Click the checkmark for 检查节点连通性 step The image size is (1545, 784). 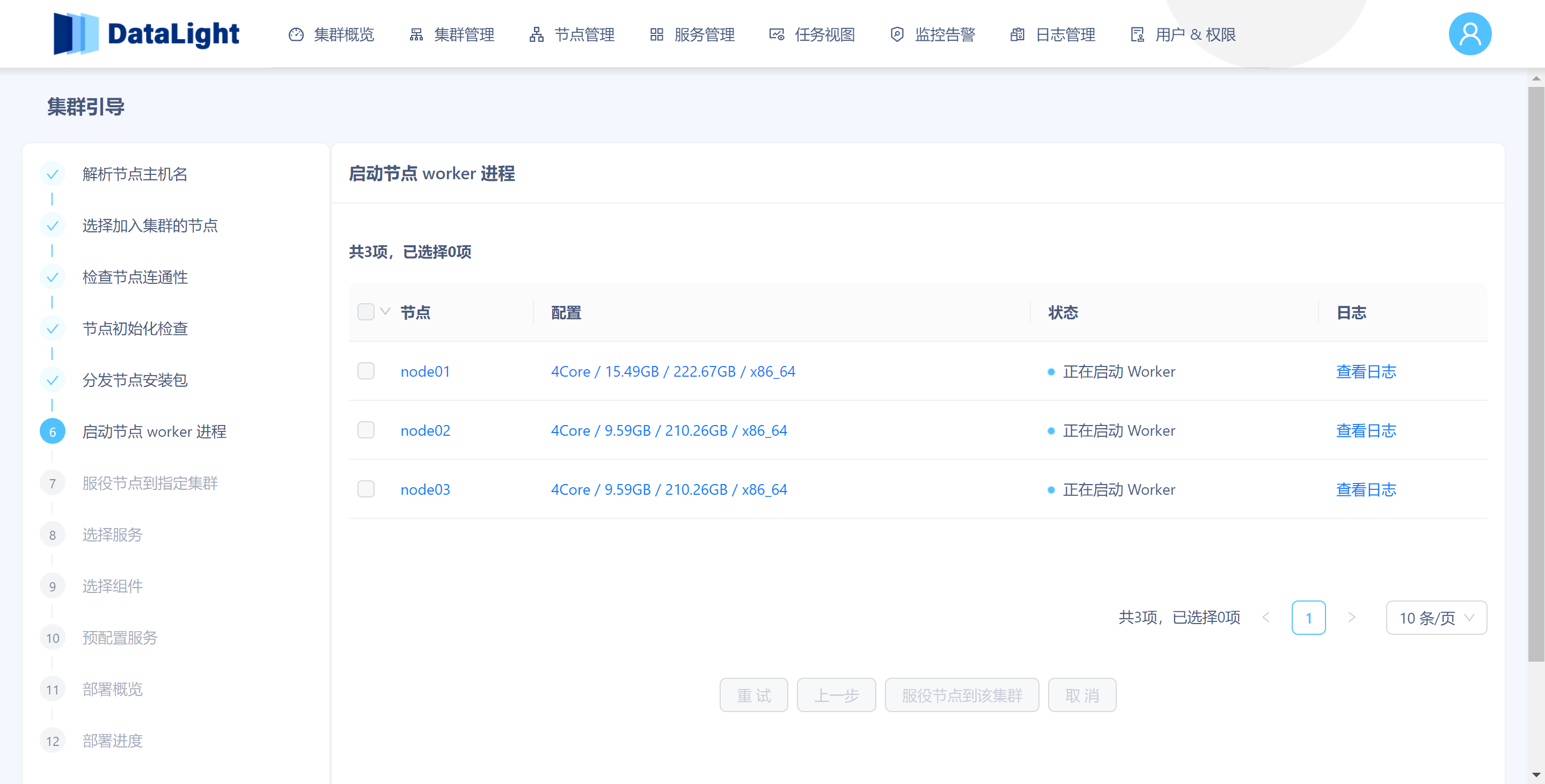click(x=52, y=277)
